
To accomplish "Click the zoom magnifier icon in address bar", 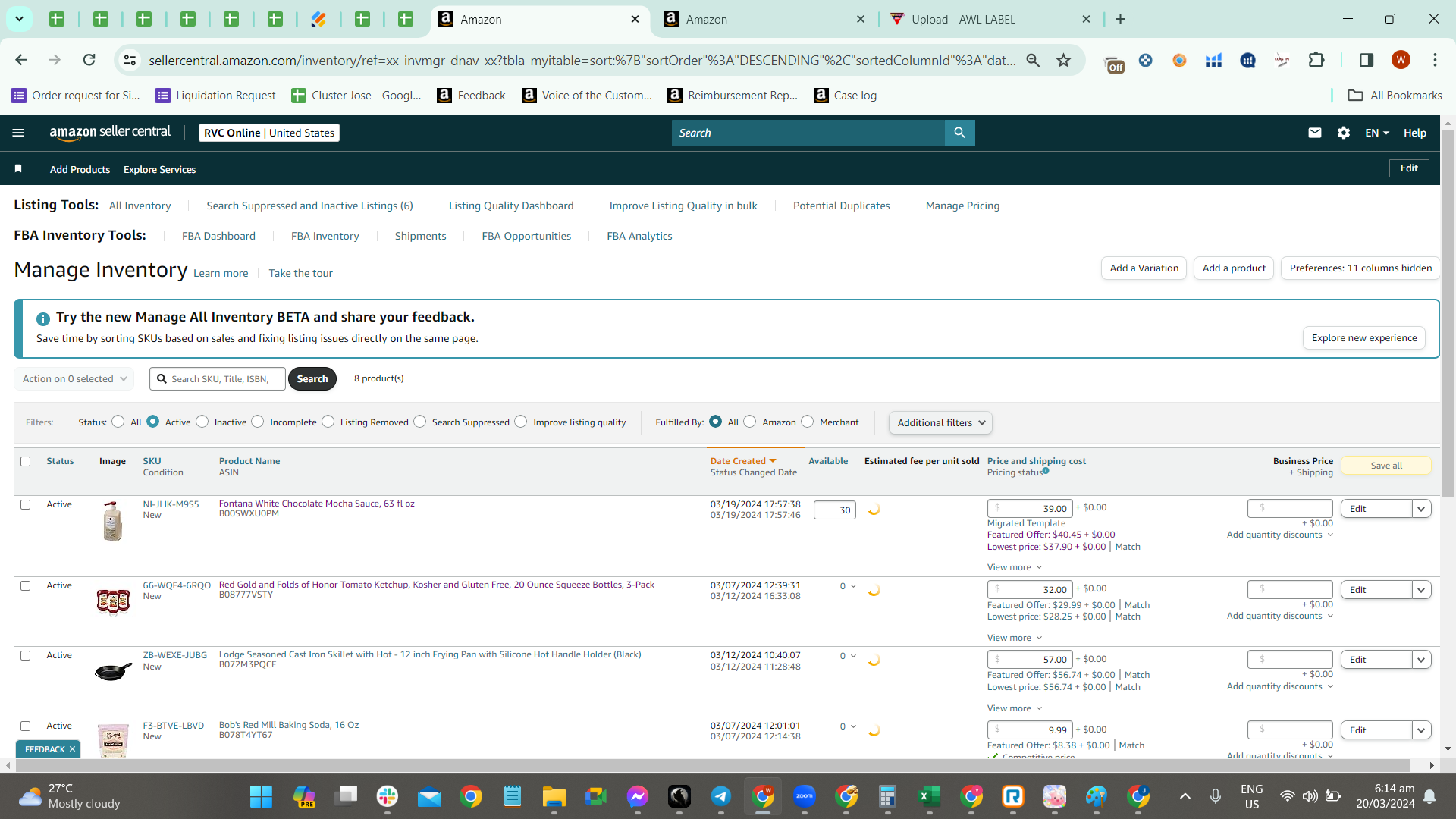I will [1033, 60].
